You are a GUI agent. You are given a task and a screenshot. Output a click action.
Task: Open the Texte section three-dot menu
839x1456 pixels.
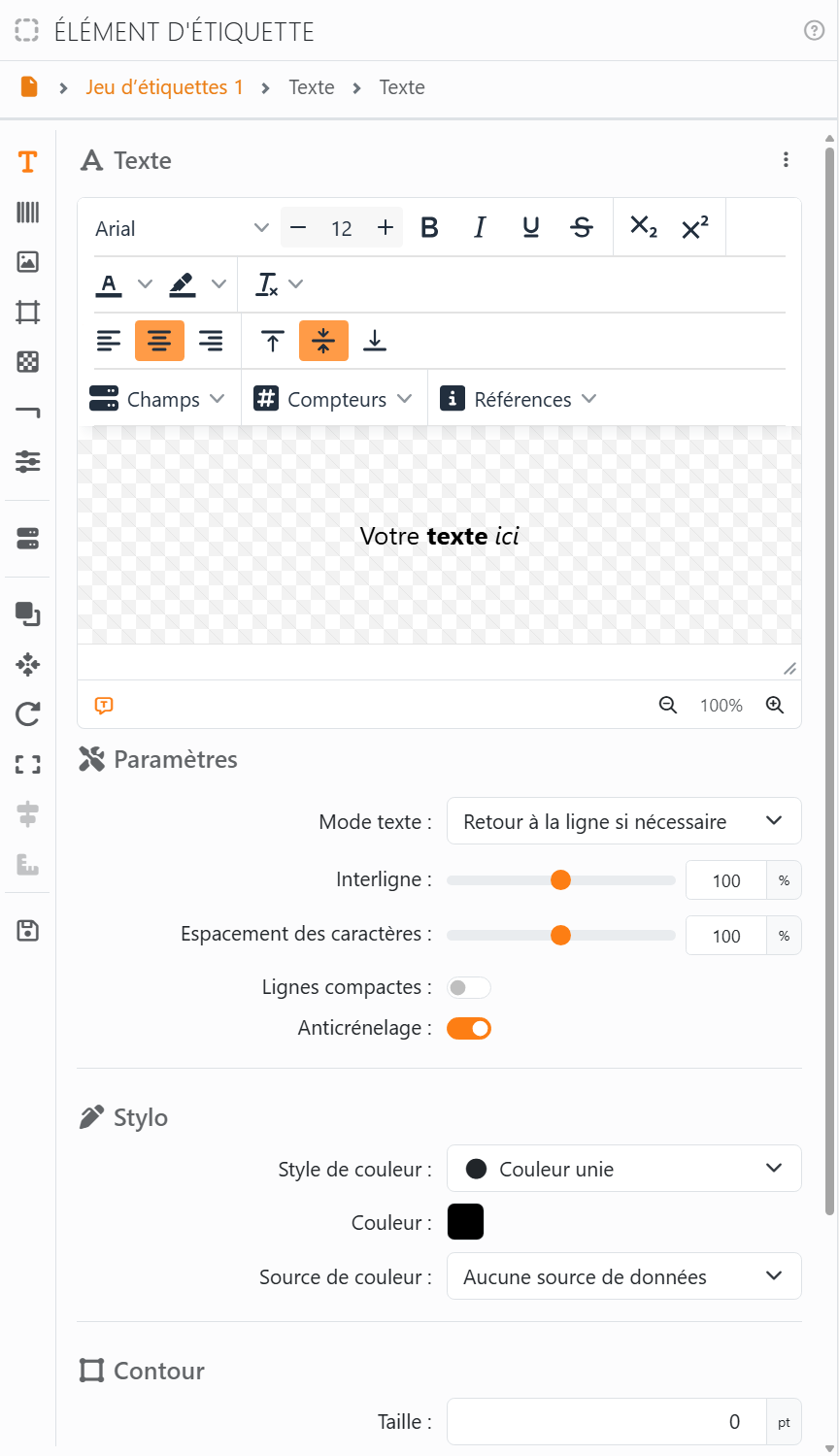786,160
